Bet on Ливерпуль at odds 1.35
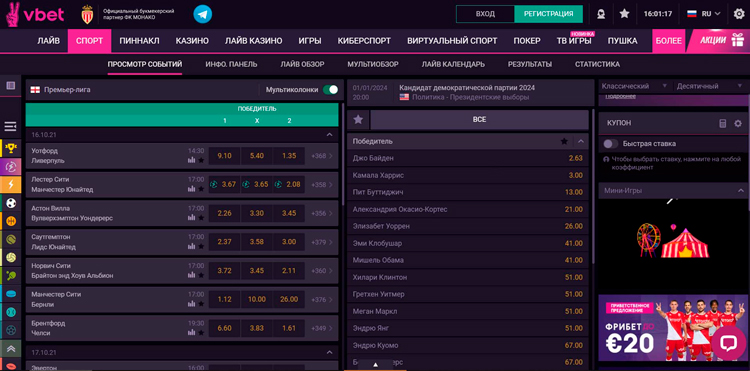 point(289,156)
